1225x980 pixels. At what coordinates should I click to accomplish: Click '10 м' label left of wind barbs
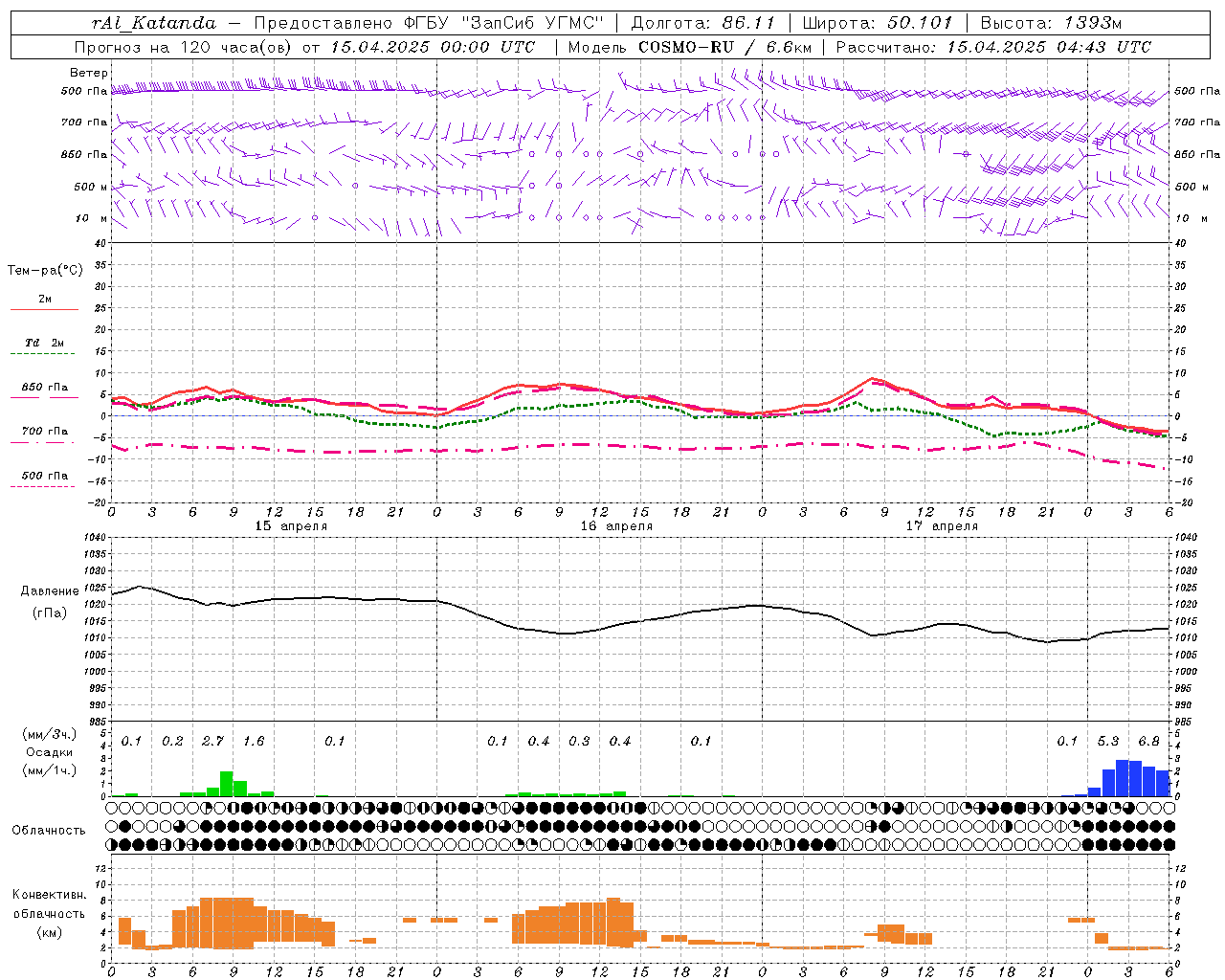91,218
